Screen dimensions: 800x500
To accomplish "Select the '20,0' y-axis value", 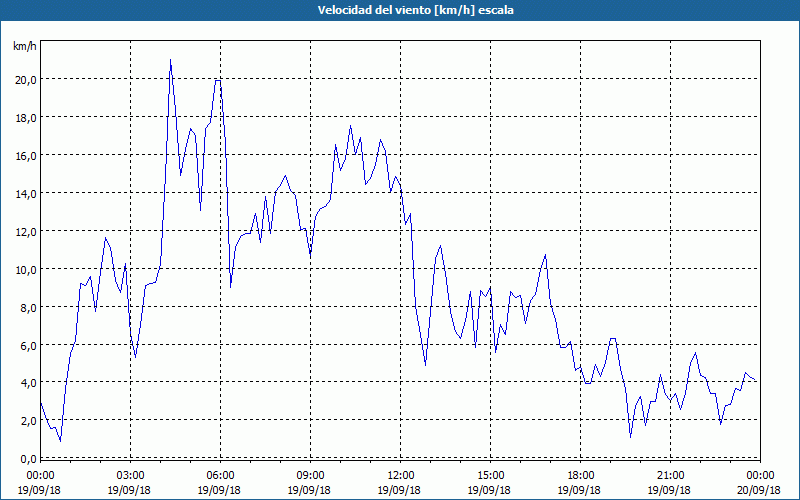I will pos(26,80).
